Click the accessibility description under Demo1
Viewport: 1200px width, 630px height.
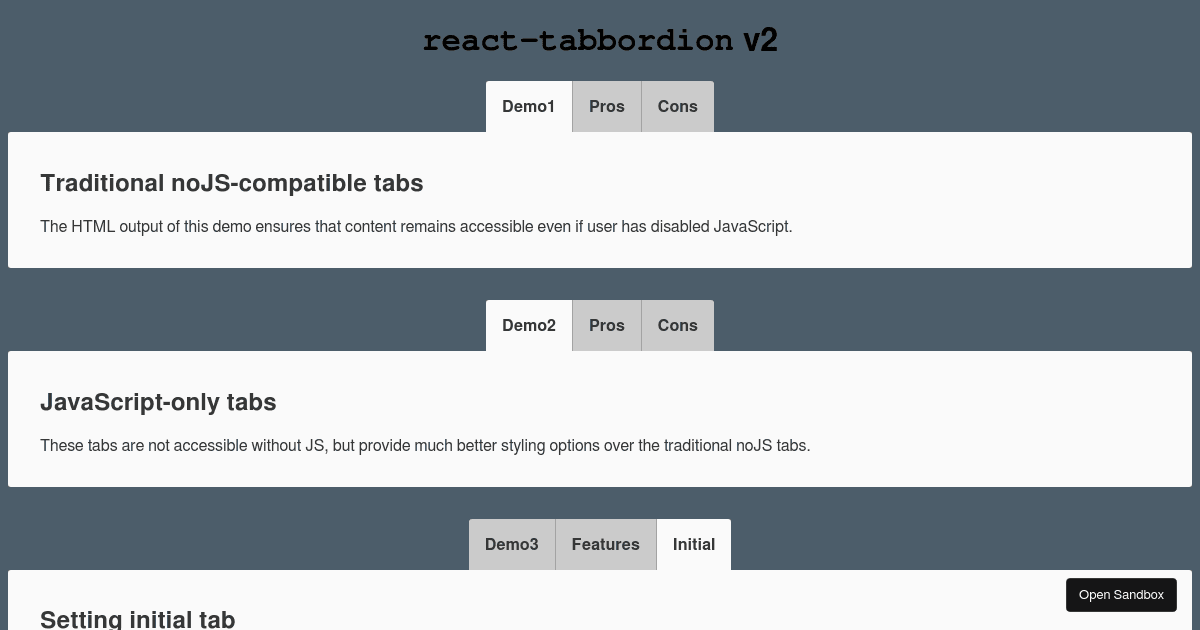coord(416,226)
